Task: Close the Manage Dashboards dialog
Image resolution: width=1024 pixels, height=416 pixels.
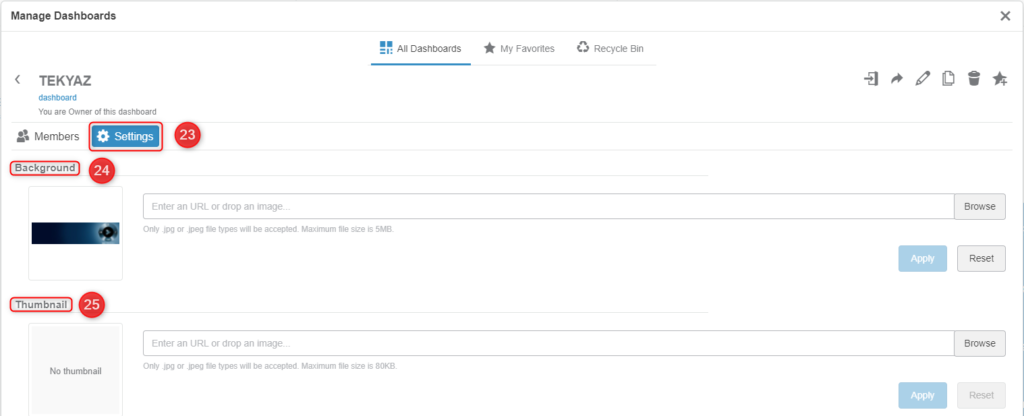Action: [x=1005, y=16]
